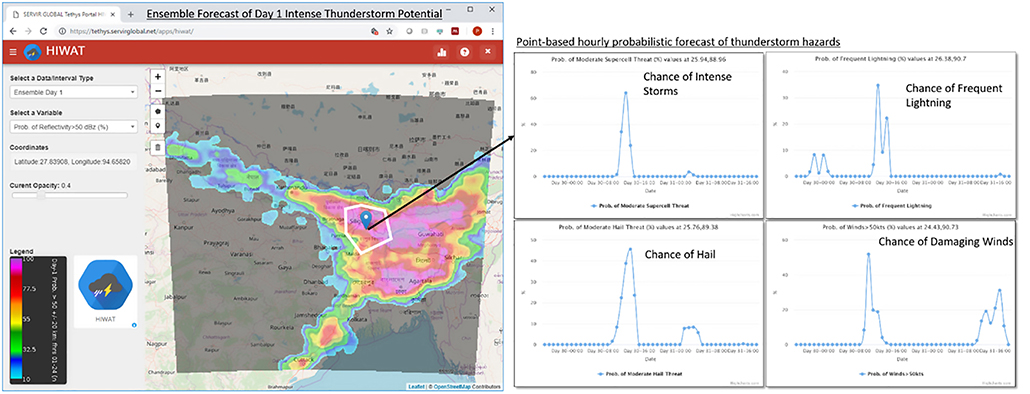Open the chart view icon in the red header
Viewport: 1030px width, 394px height.
[441, 52]
